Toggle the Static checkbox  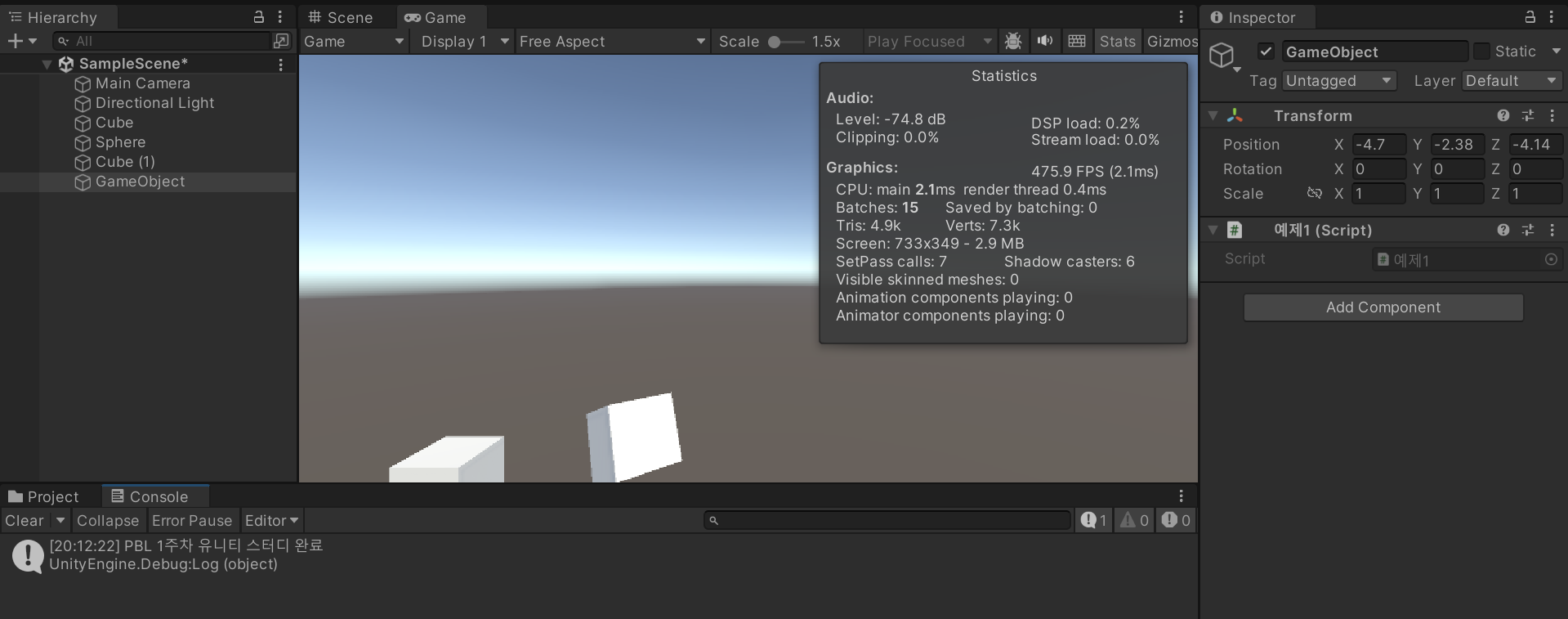[1481, 52]
